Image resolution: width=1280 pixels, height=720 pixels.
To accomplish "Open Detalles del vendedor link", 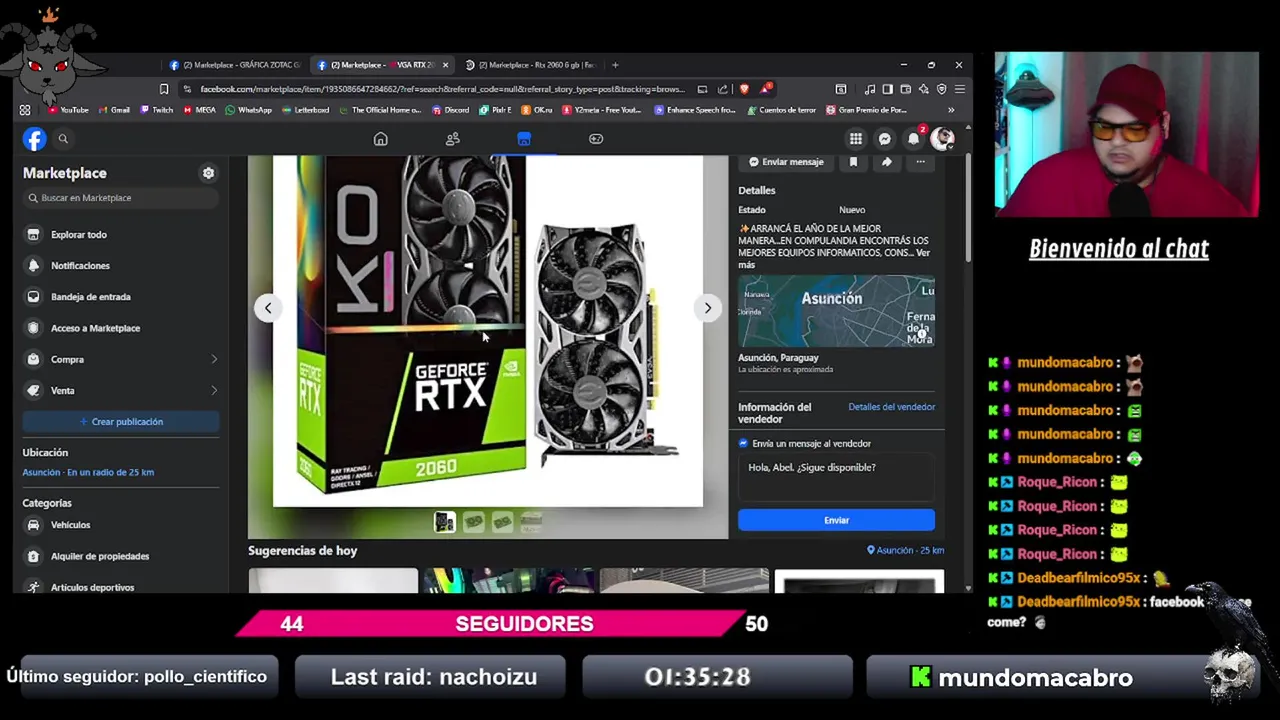I will click(892, 407).
